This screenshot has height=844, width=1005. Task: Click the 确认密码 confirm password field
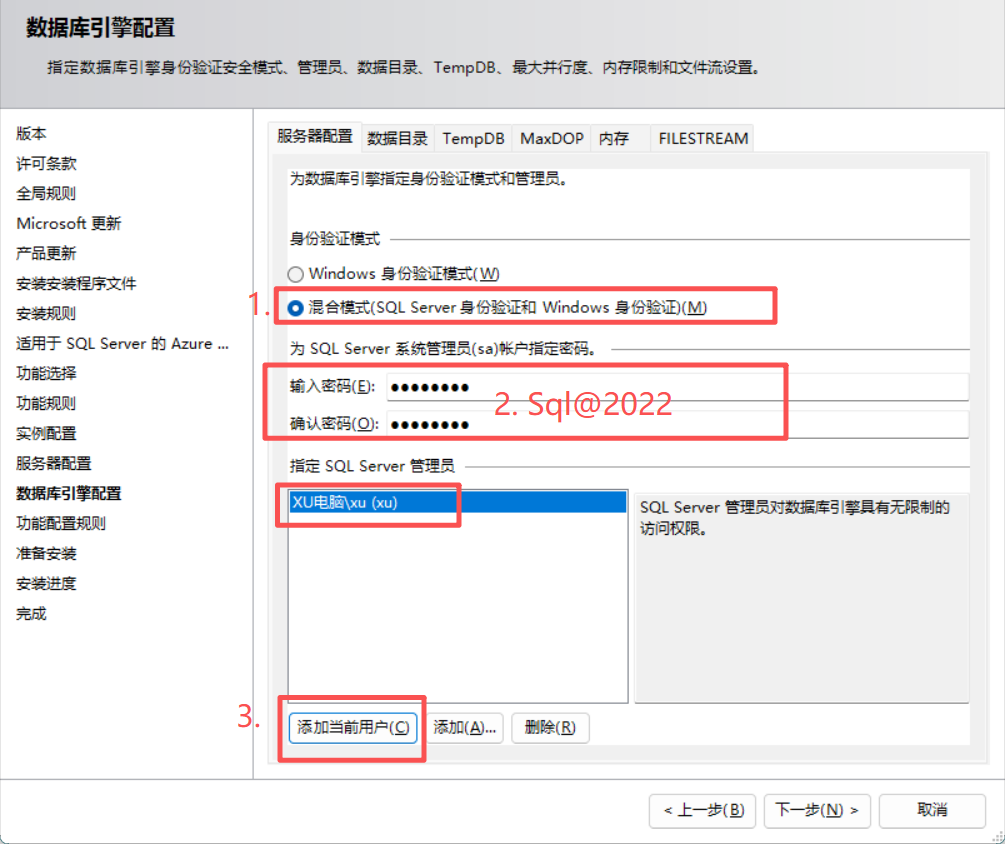677,424
